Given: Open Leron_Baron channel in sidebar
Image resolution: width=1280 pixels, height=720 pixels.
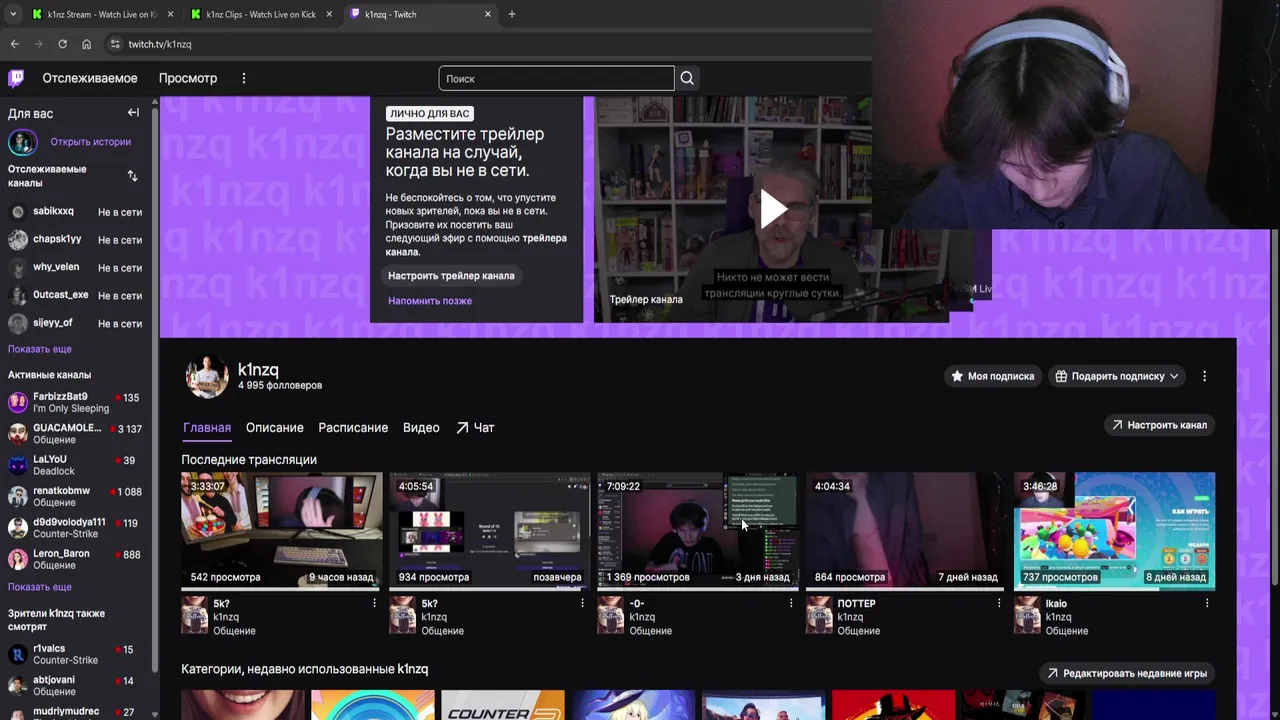Looking at the screenshot, I should coord(76,559).
